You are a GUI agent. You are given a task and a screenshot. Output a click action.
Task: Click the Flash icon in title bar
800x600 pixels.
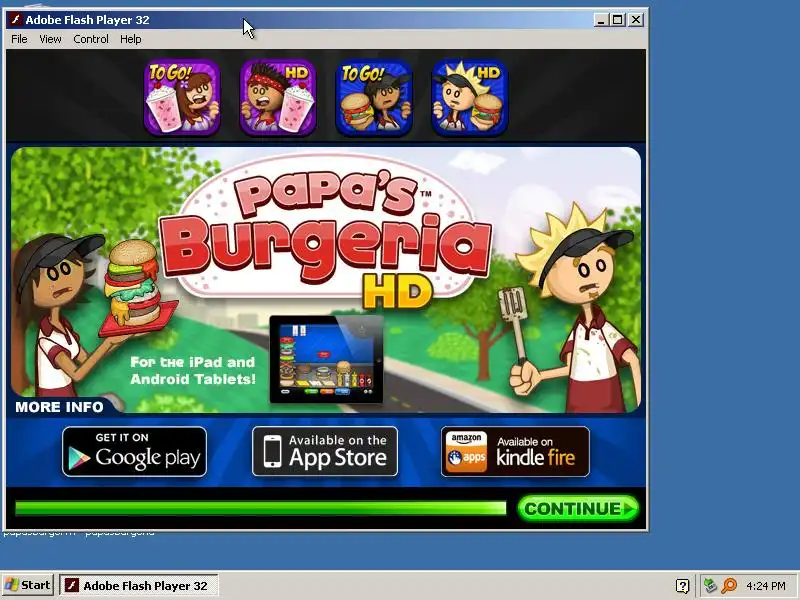[16, 20]
